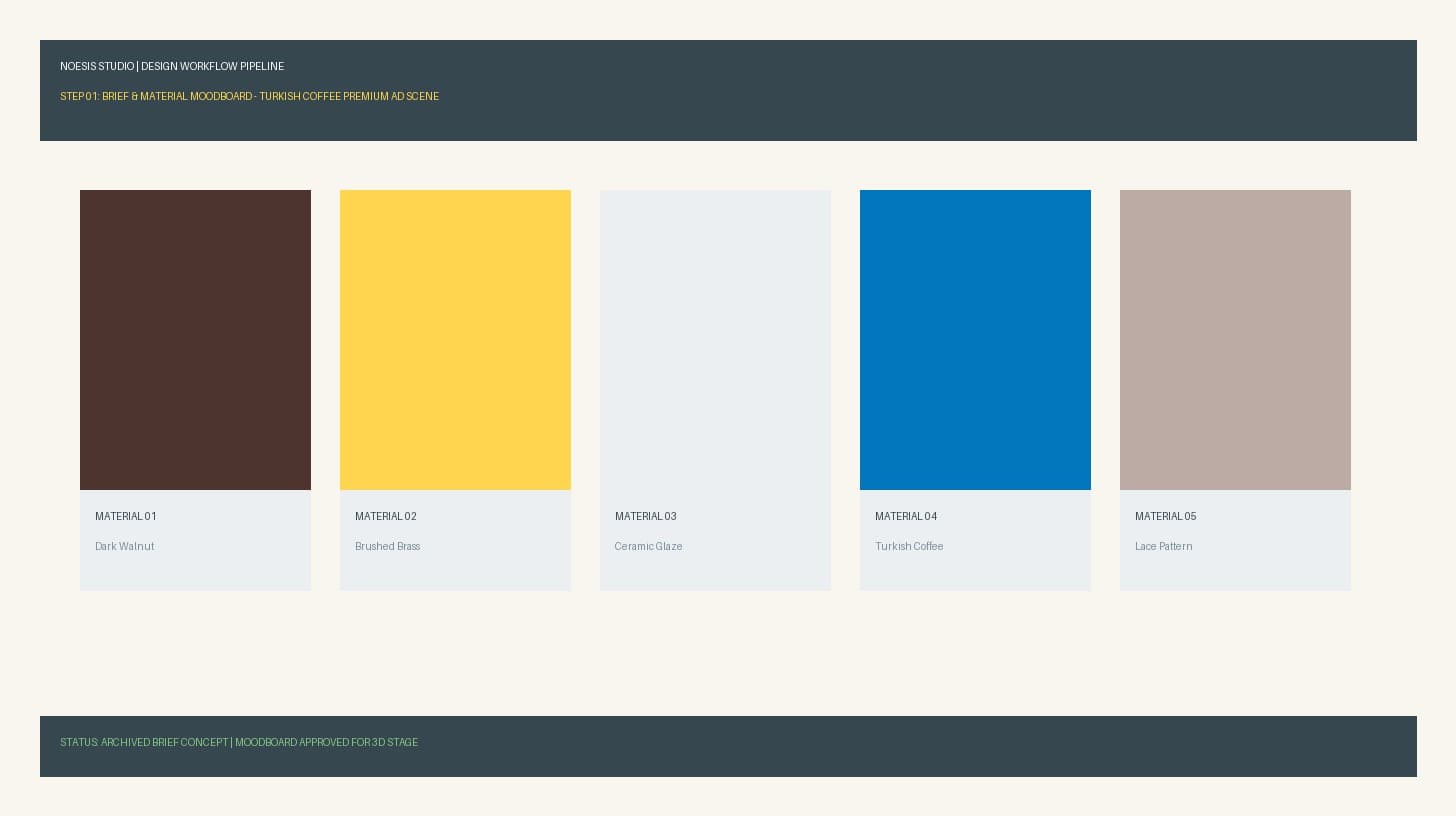Click the 'Turkish Coffee' material name

pos(909,546)
